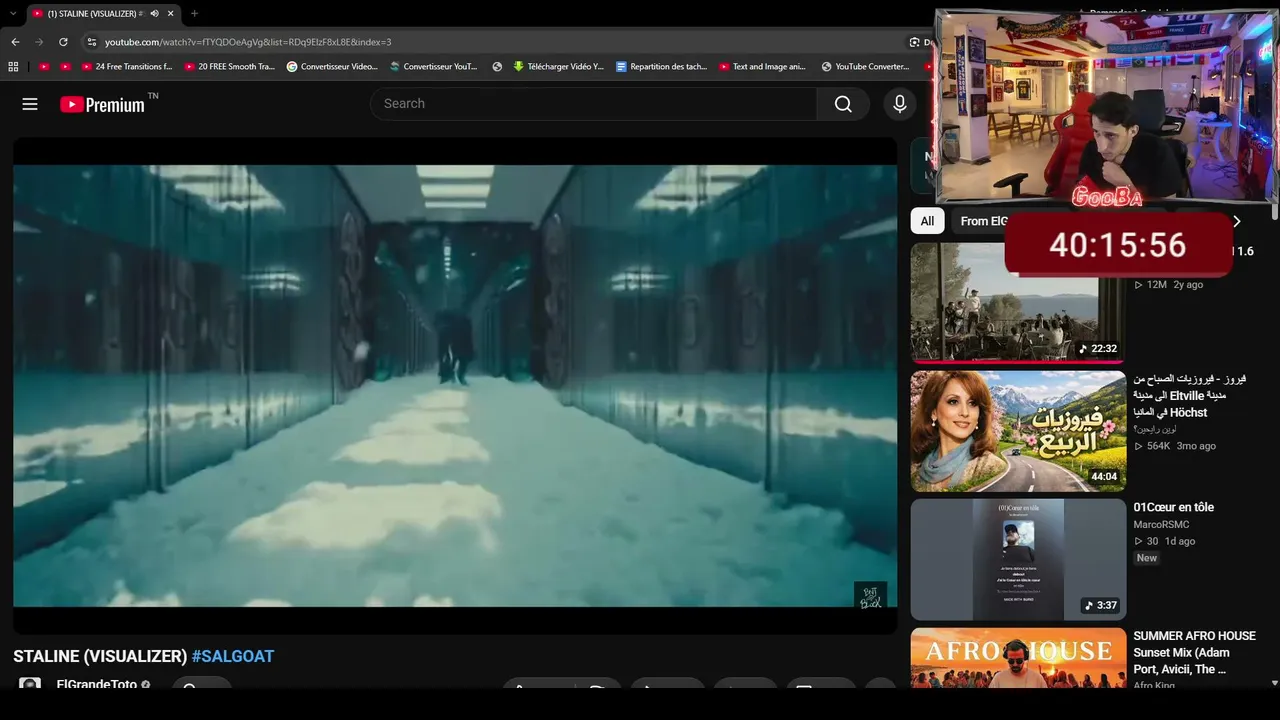The height and width of the screenshot is (720, 1280).
Task: Open the ElGrandeToto channel avatar
Action: 30,685
